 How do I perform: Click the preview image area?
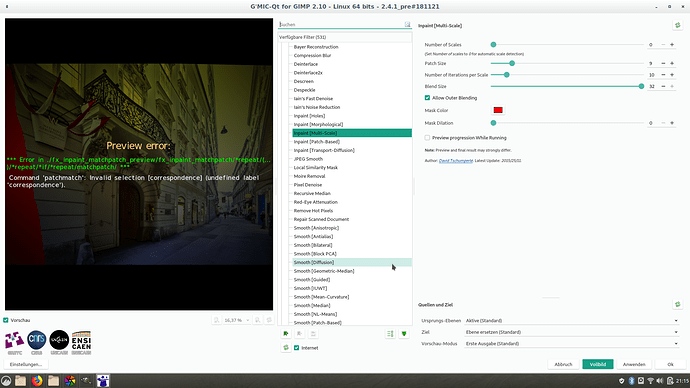[x=139, y=164]
